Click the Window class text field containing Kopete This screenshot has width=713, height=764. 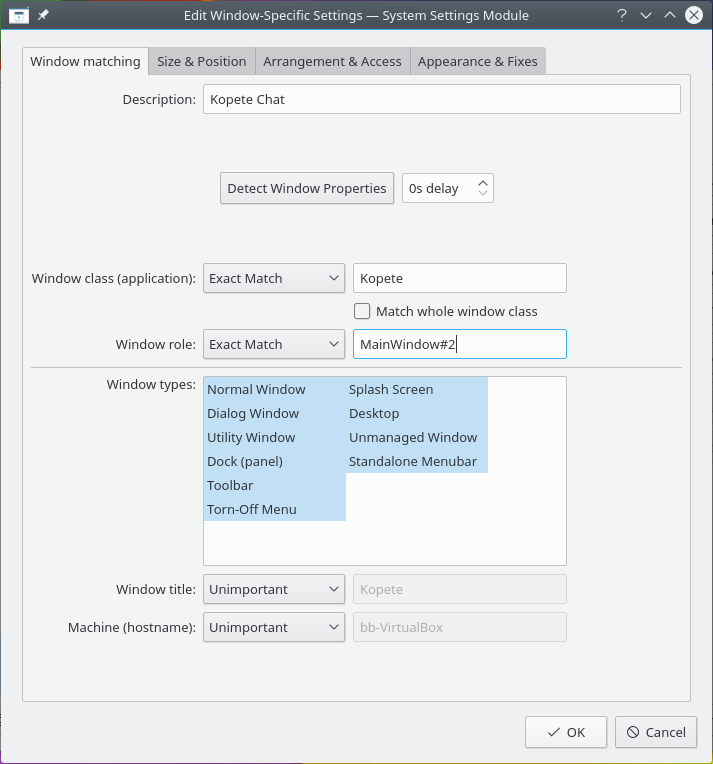(459, 278)
